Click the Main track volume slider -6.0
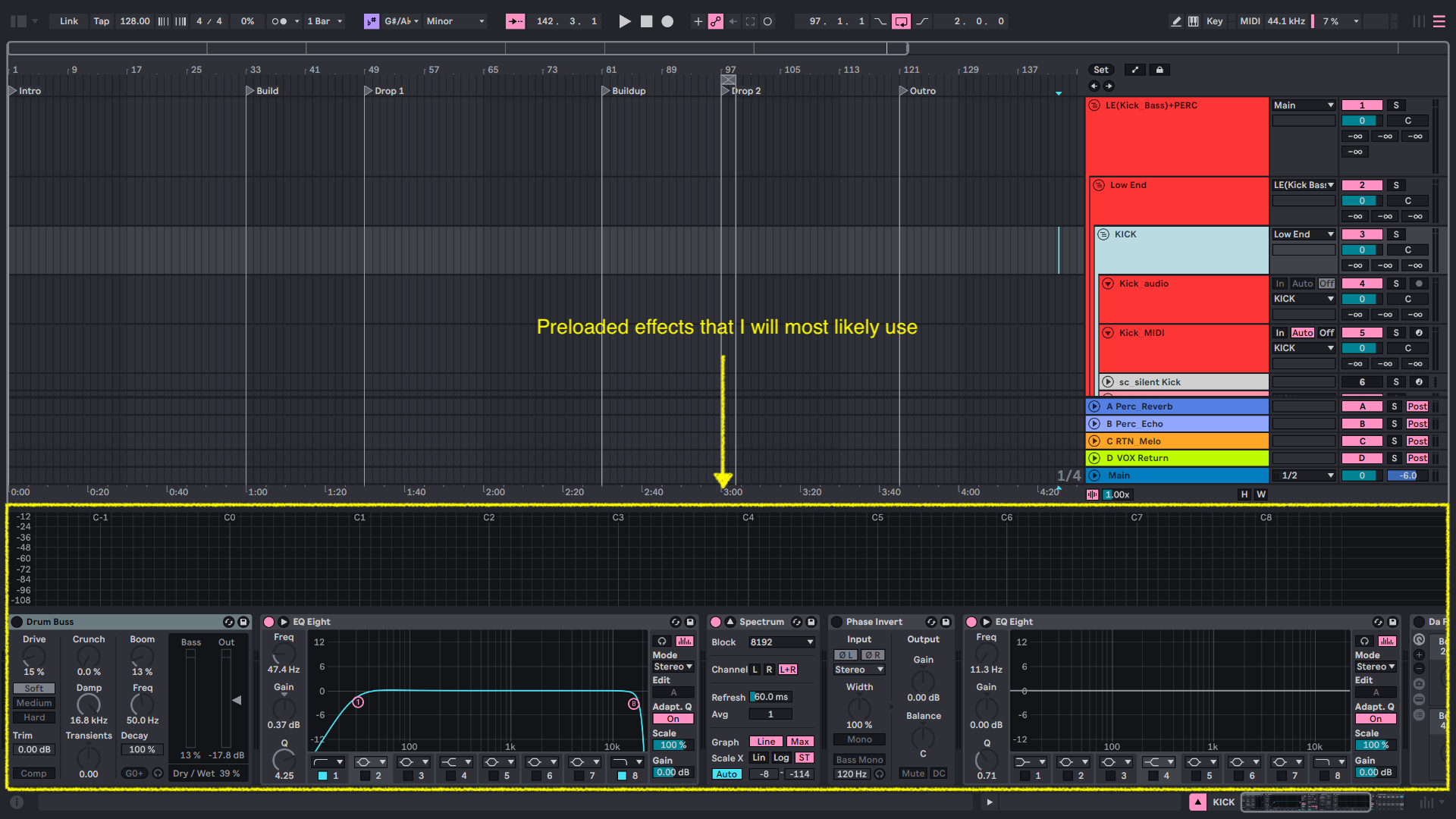 click(x=1407, y=475)
